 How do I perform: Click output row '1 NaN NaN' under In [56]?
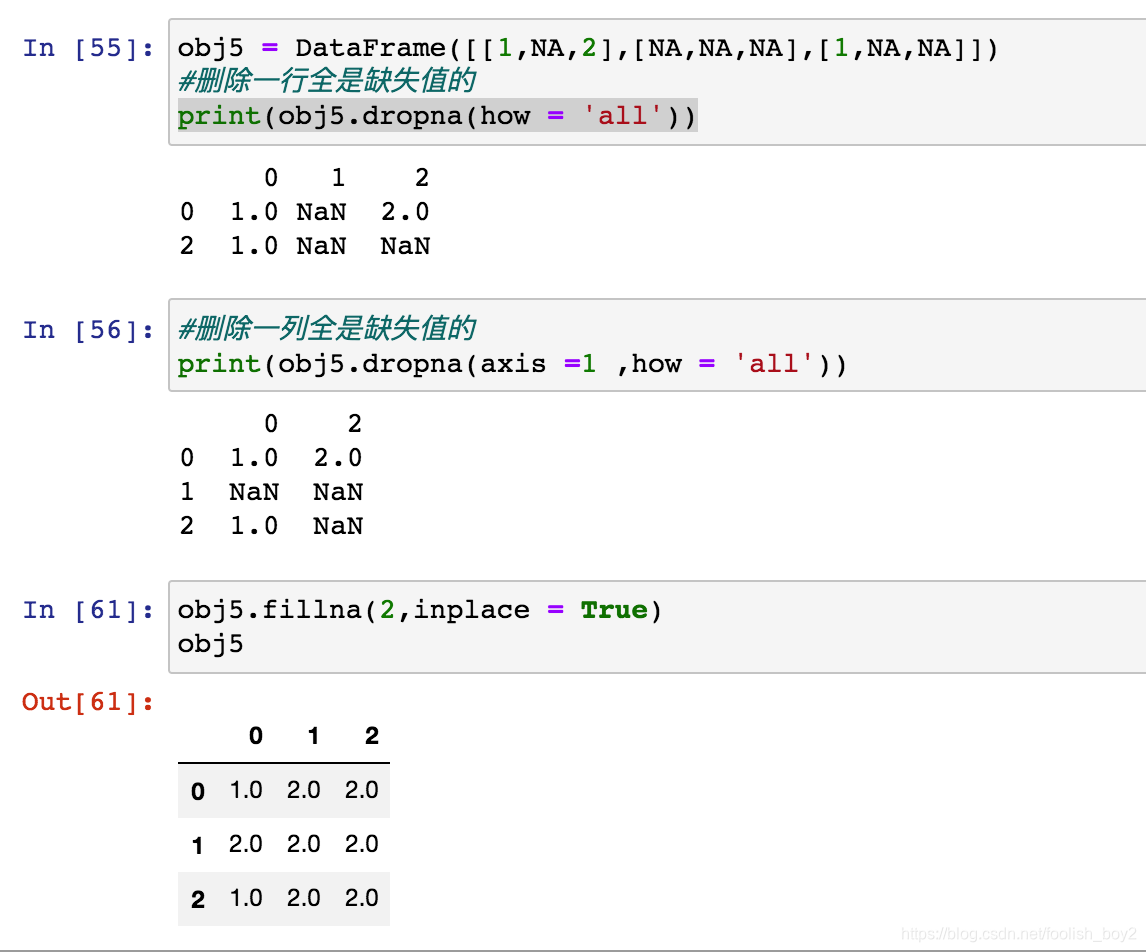pyautogui.click(x=271, y=492)
